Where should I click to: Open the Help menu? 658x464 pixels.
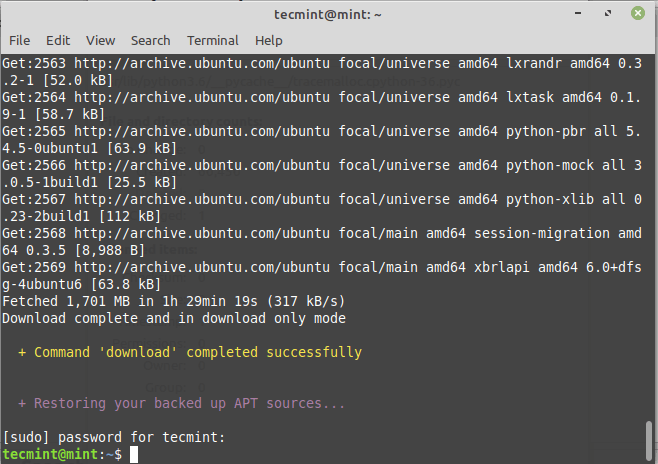pos(269,40)
